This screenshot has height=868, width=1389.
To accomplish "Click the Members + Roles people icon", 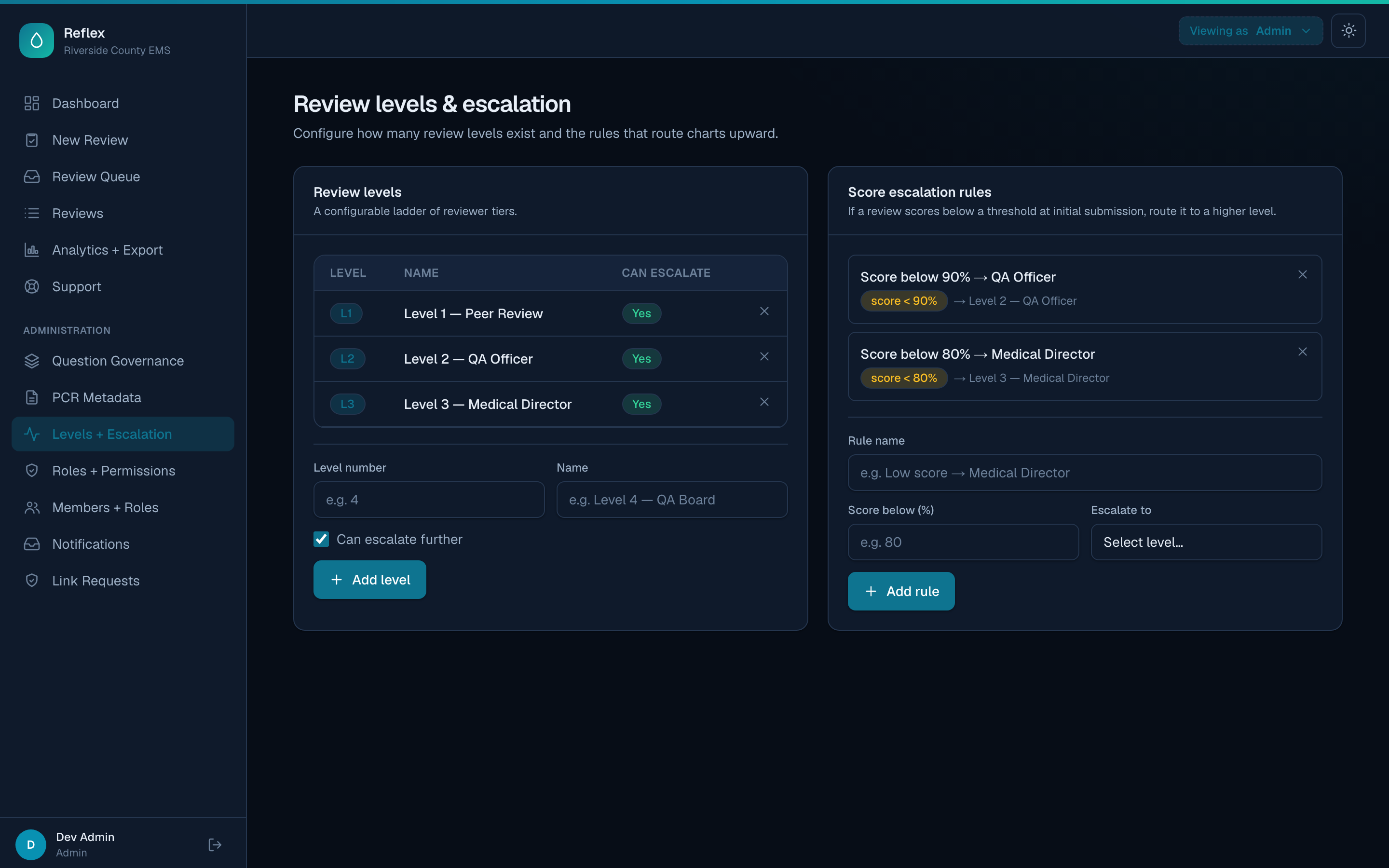I will [31, 507].
